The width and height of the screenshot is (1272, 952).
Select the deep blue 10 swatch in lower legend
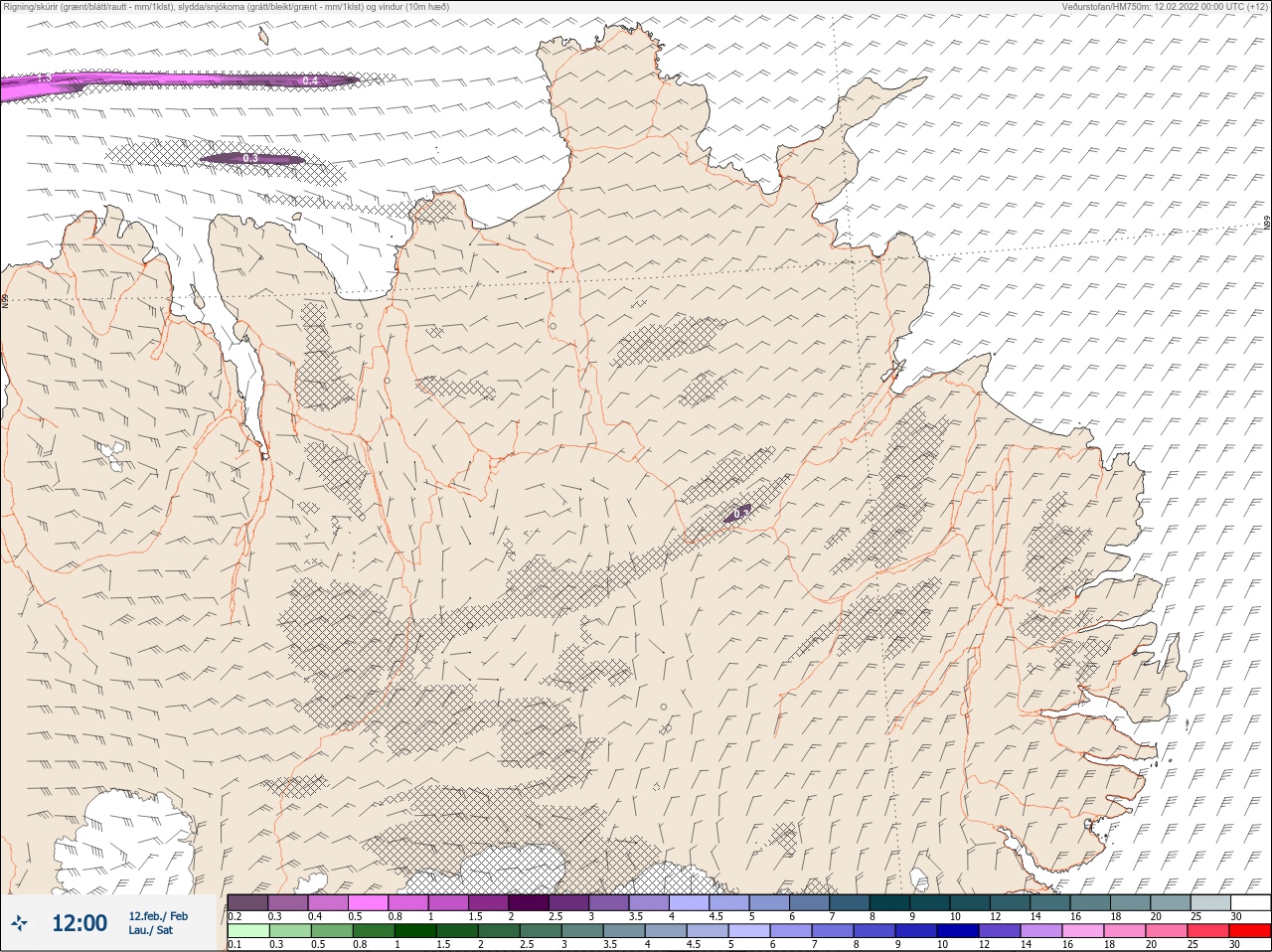pos(959,930)
